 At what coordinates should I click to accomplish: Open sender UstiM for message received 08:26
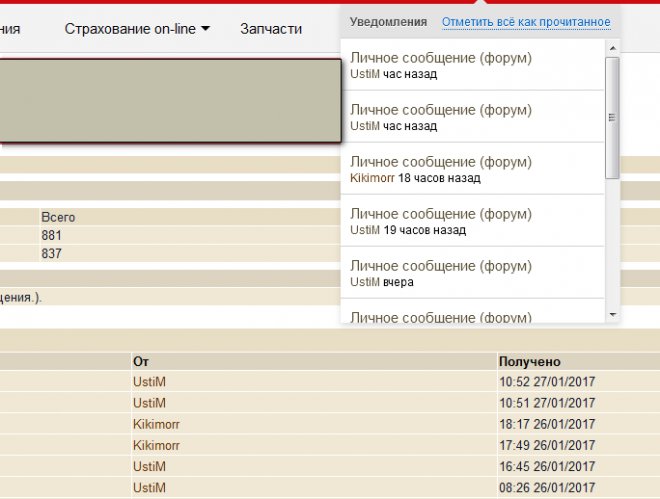pos(148,488)
